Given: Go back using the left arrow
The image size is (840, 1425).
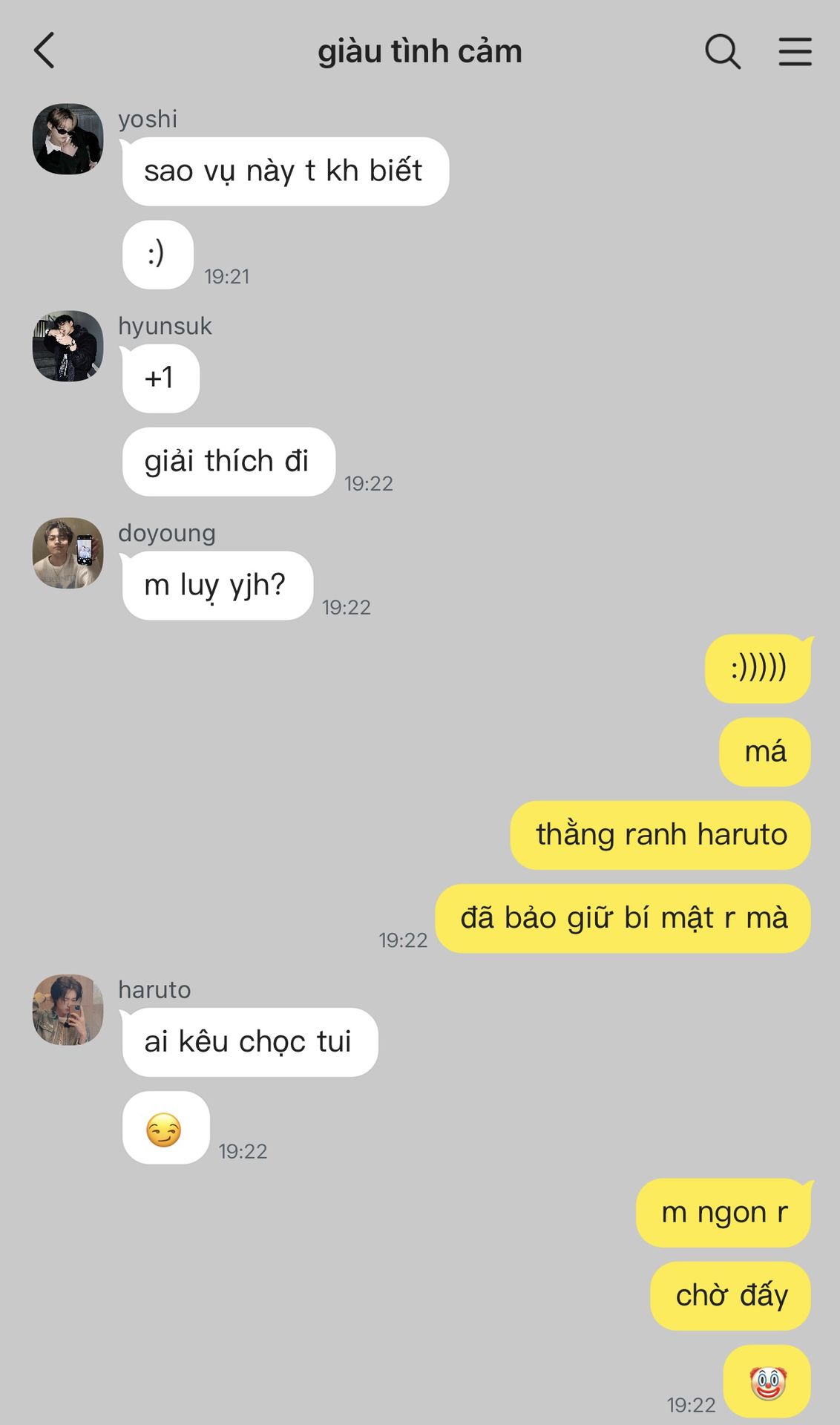Looking at the screenshot, I should (45, 50).
